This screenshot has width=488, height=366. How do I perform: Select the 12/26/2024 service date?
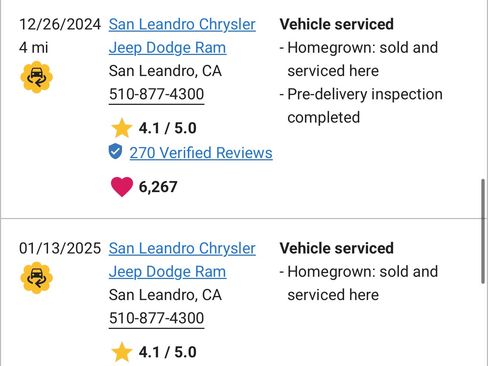(x=60, y=24)
